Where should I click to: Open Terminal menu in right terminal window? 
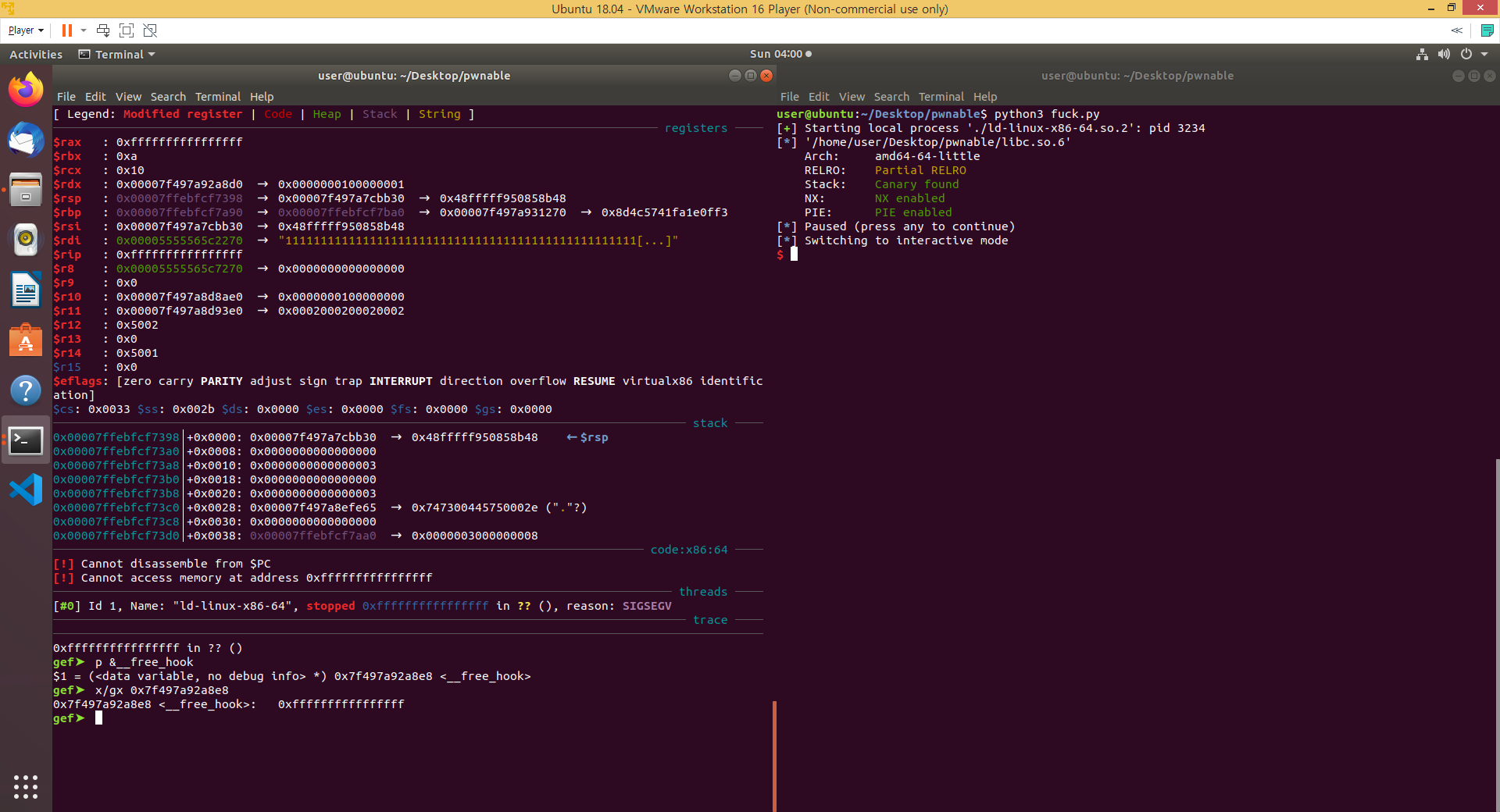click(941, 97)
